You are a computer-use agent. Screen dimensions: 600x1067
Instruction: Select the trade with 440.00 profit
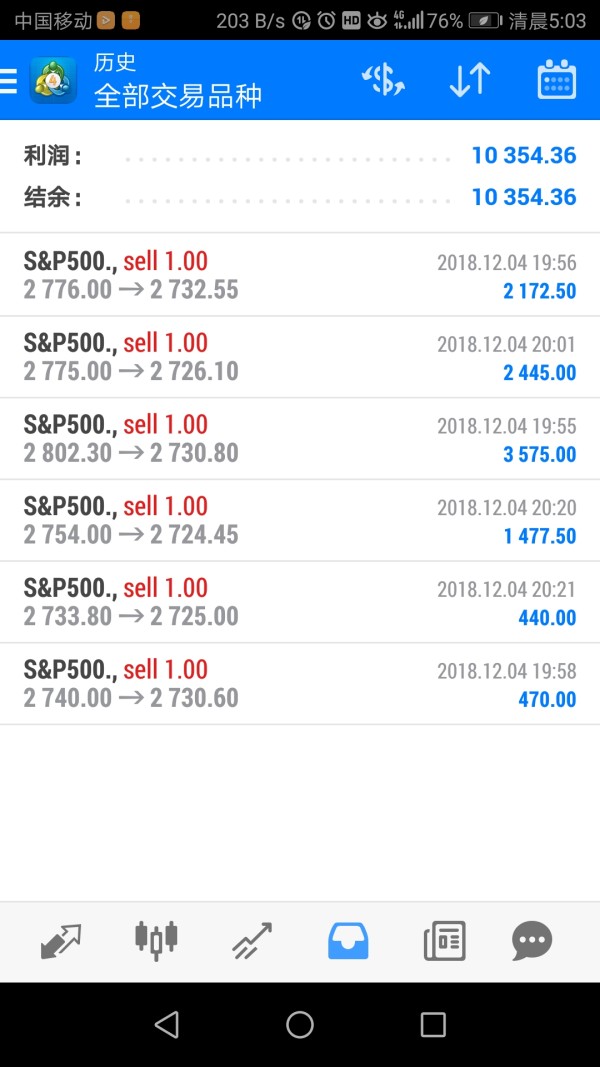tap(300, 602)
